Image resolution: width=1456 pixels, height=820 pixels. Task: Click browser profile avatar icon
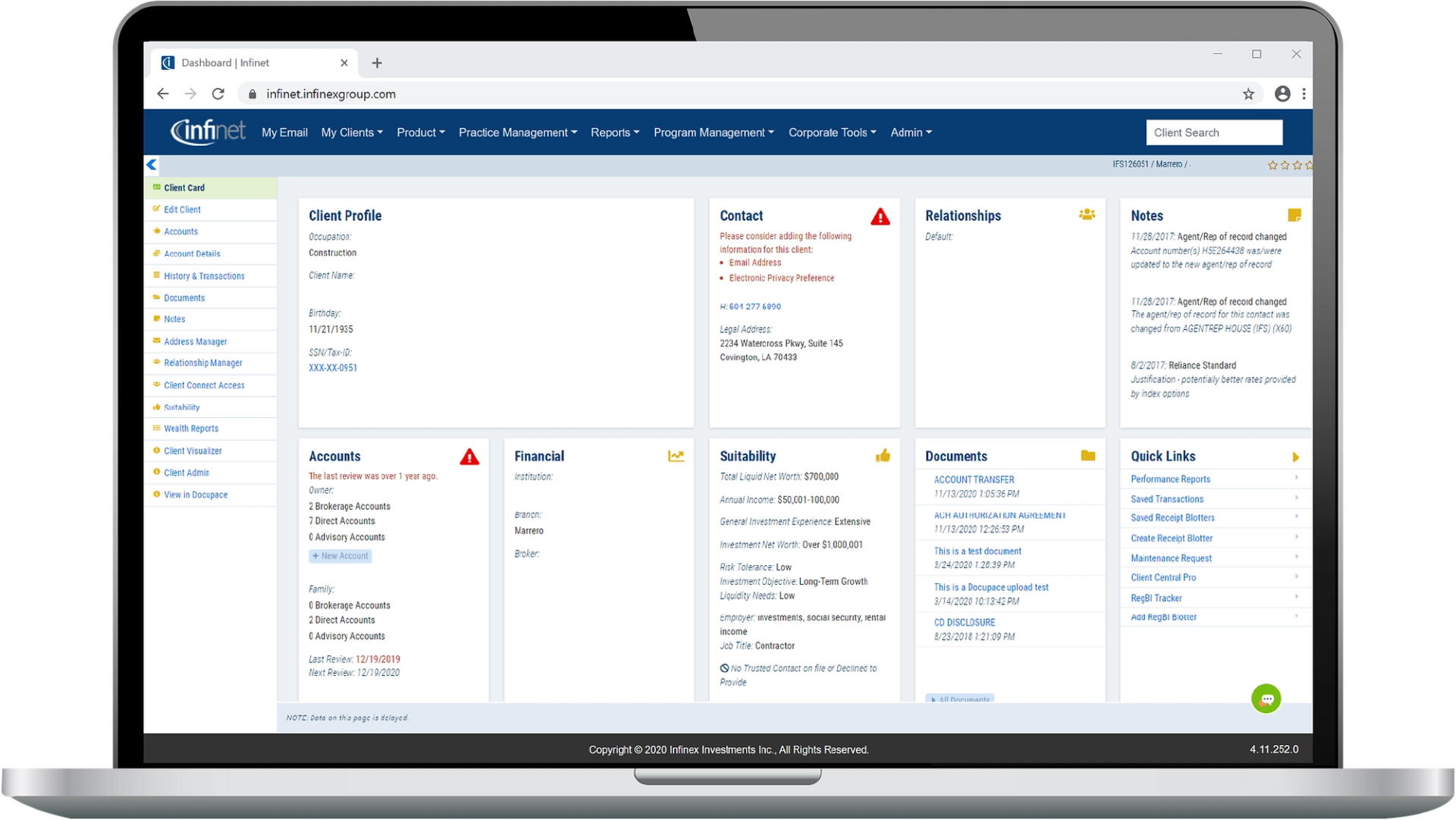tap(1282, 93)
